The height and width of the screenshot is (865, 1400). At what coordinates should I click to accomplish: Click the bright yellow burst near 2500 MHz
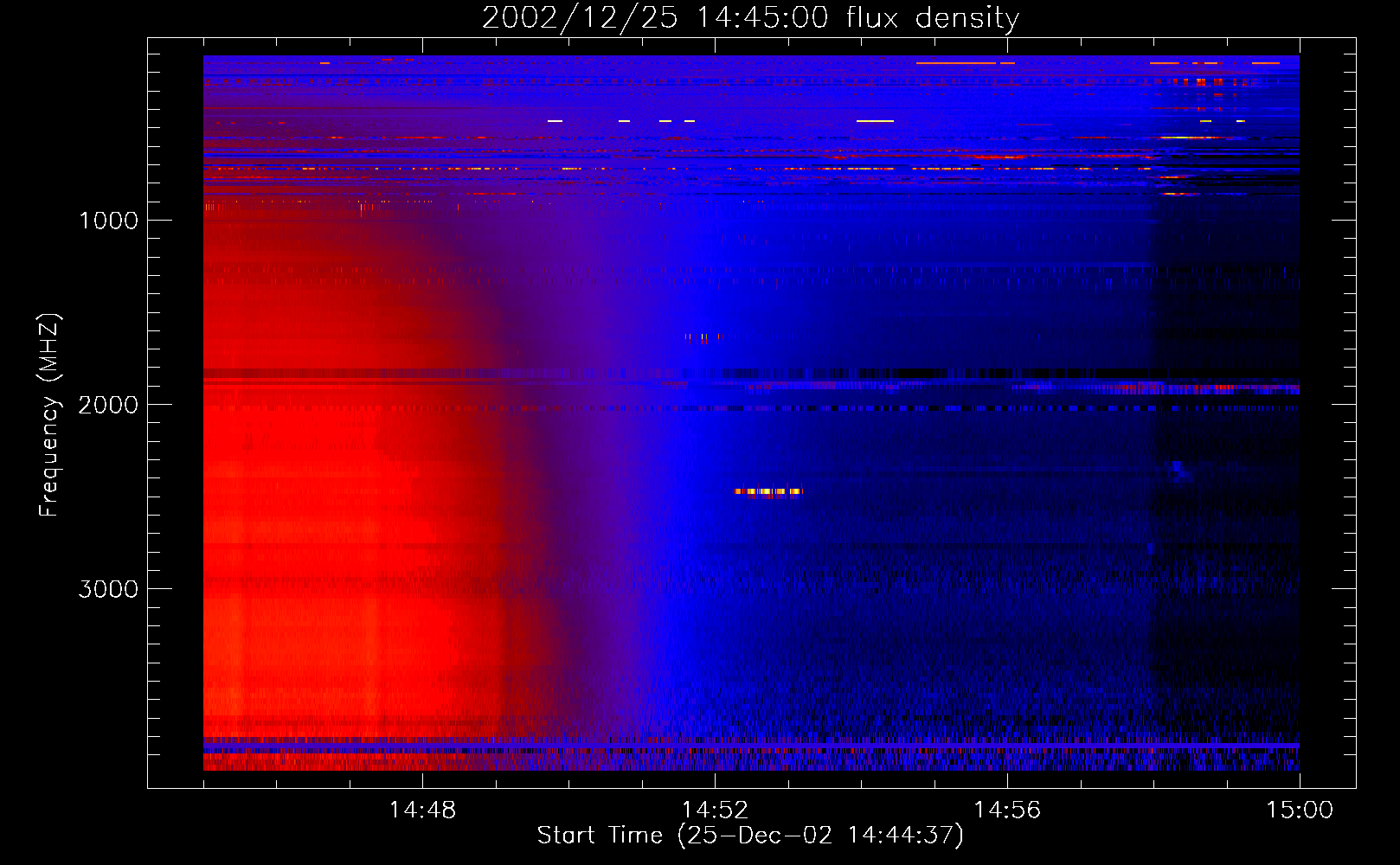(x=768, y=491)
